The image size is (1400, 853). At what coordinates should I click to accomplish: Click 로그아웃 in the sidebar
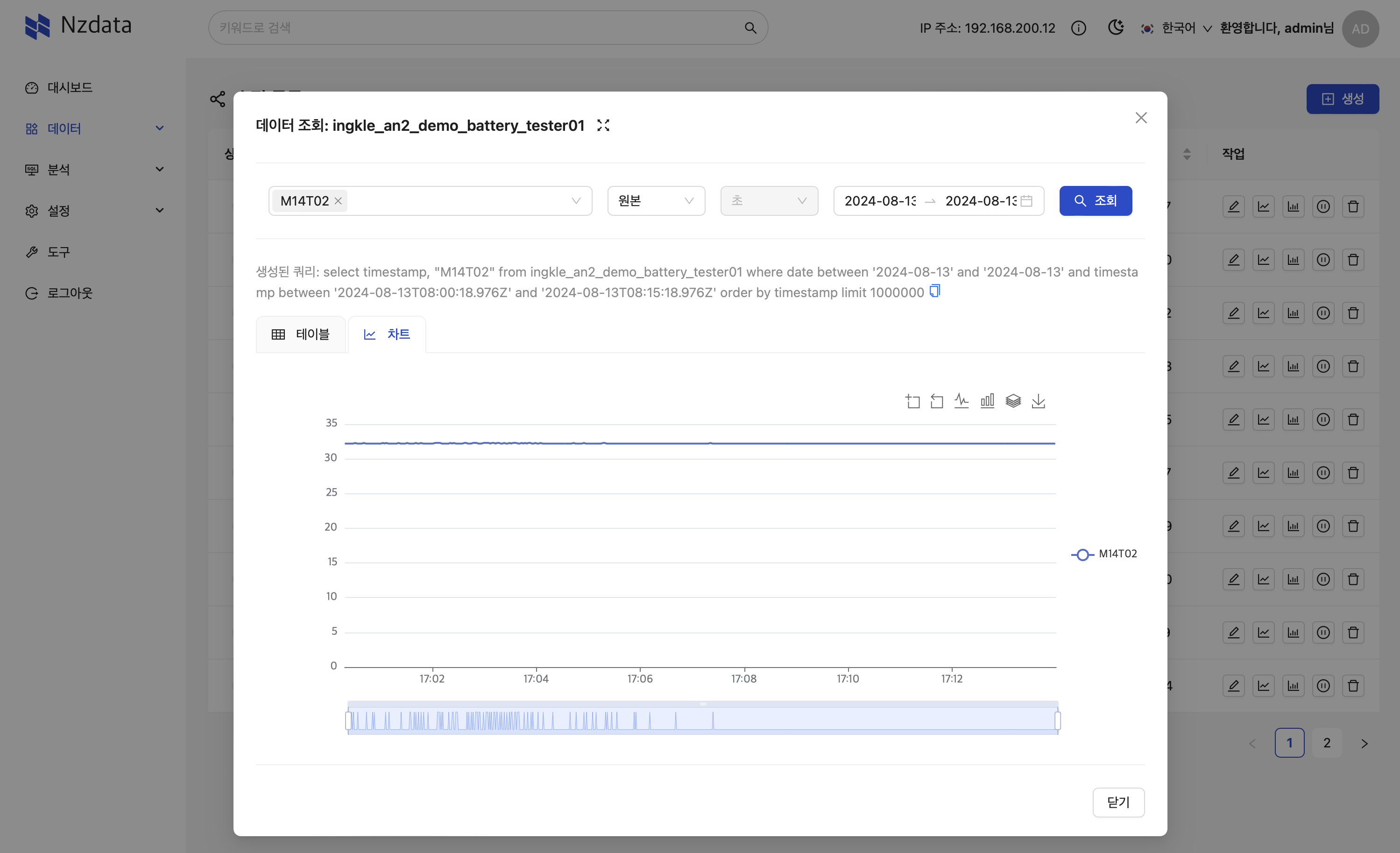pos(69,293)
